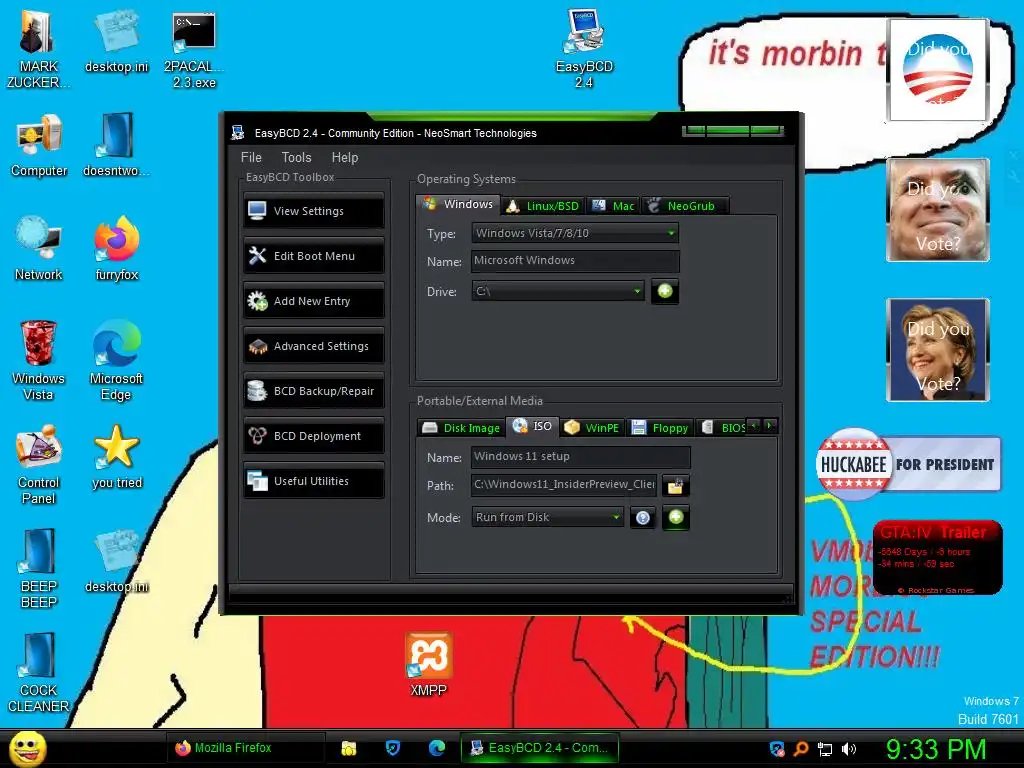Select the ISO media tab

click(533, 426)
